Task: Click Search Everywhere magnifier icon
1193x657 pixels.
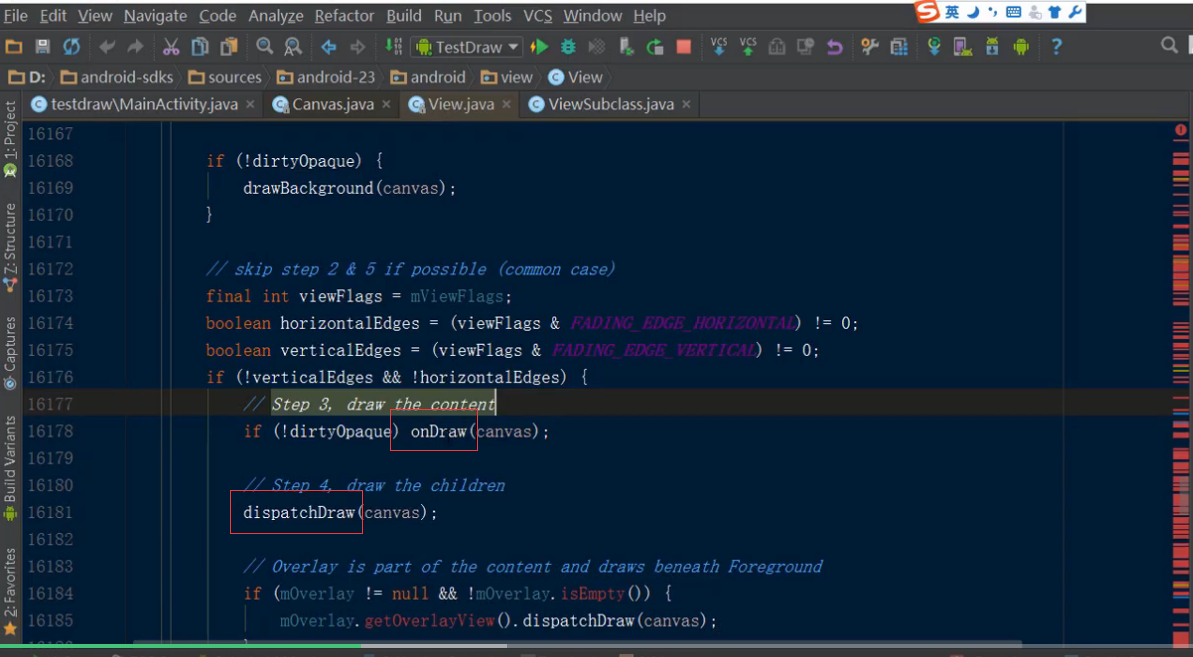Action: click(1169, 46)
